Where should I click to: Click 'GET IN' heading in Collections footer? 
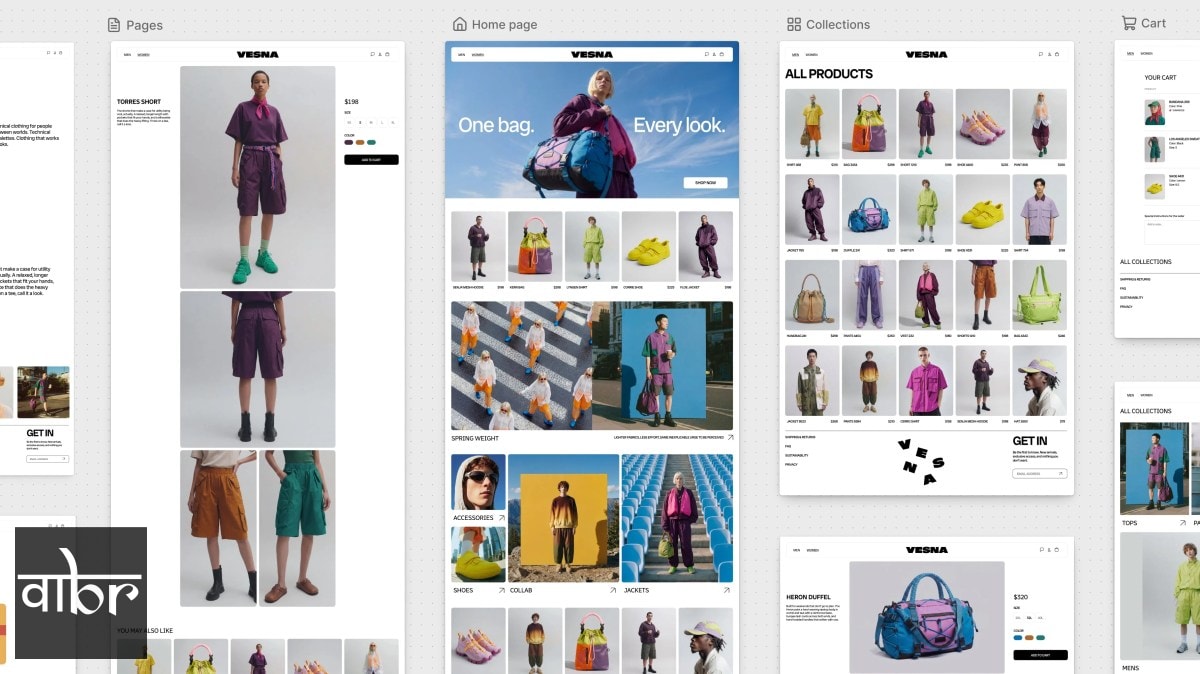1030,441
